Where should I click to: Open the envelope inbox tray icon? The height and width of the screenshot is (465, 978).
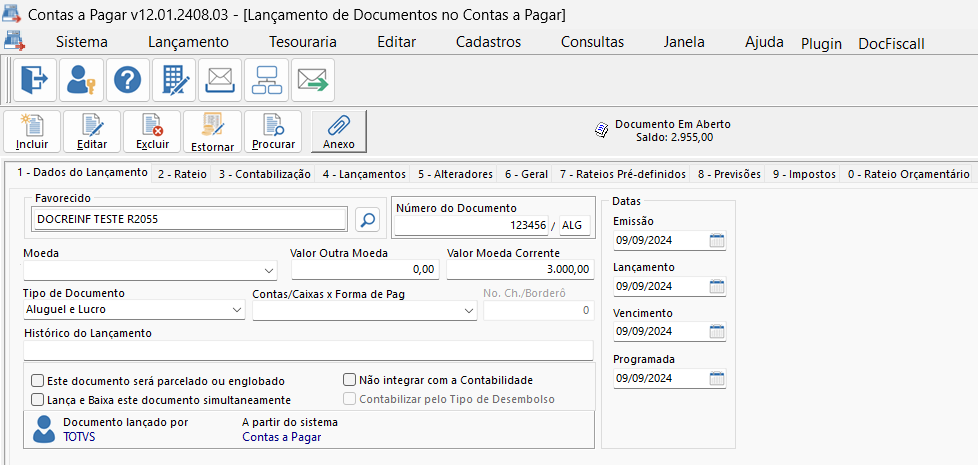pos(220,80)
